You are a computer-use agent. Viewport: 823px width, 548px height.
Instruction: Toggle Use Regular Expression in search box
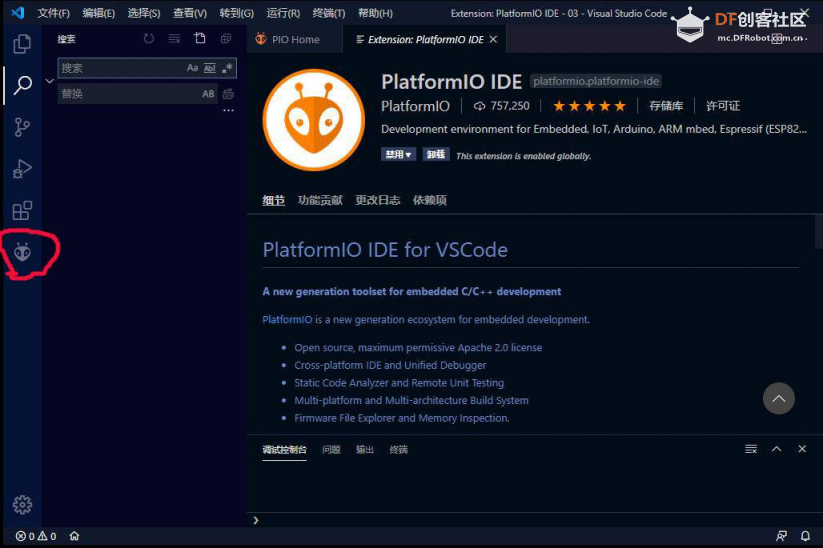(227, 68)
